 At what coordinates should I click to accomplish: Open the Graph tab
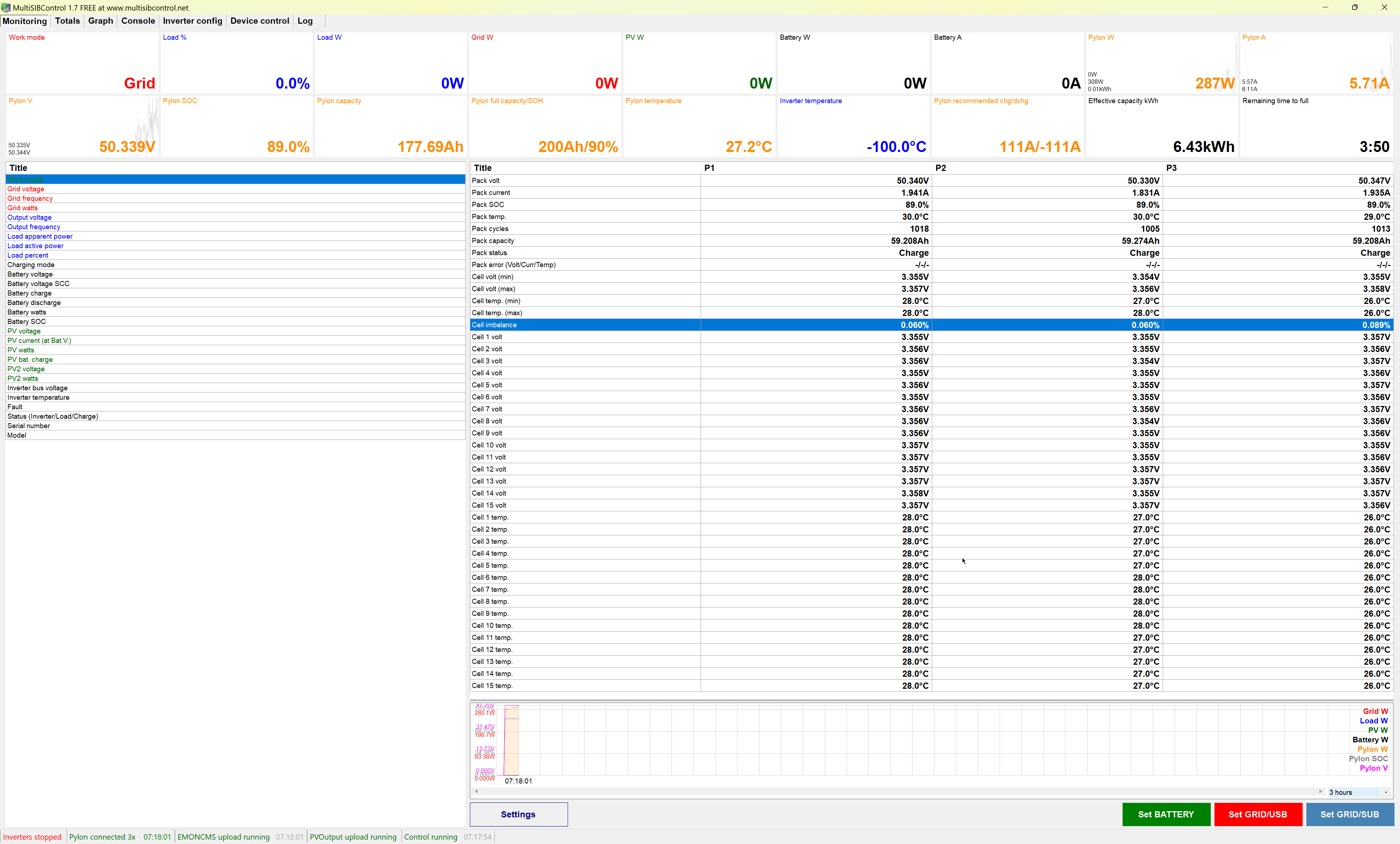pyautogui.click(x=101, y=21)
